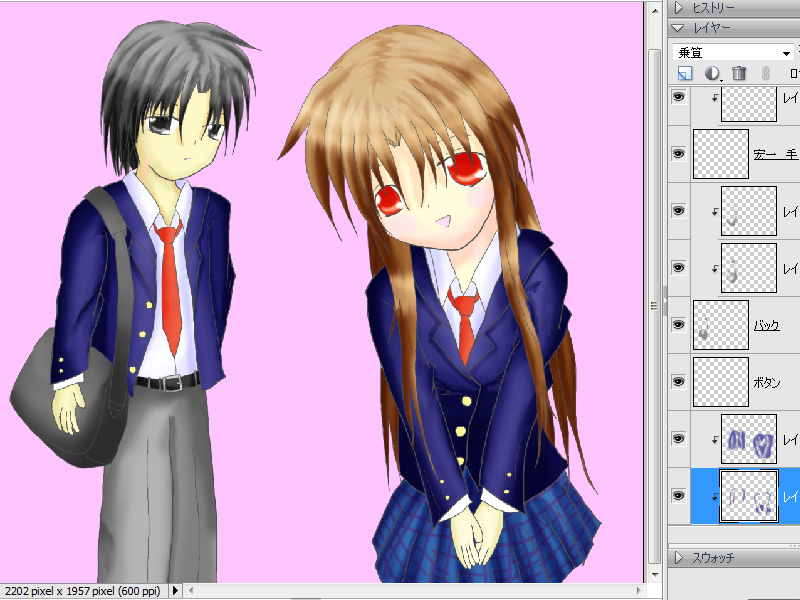The height and width of the screenshot is (600, 800).
Task: Click the canvas vertical scrollbar thumb
Action: coord(655,306)
